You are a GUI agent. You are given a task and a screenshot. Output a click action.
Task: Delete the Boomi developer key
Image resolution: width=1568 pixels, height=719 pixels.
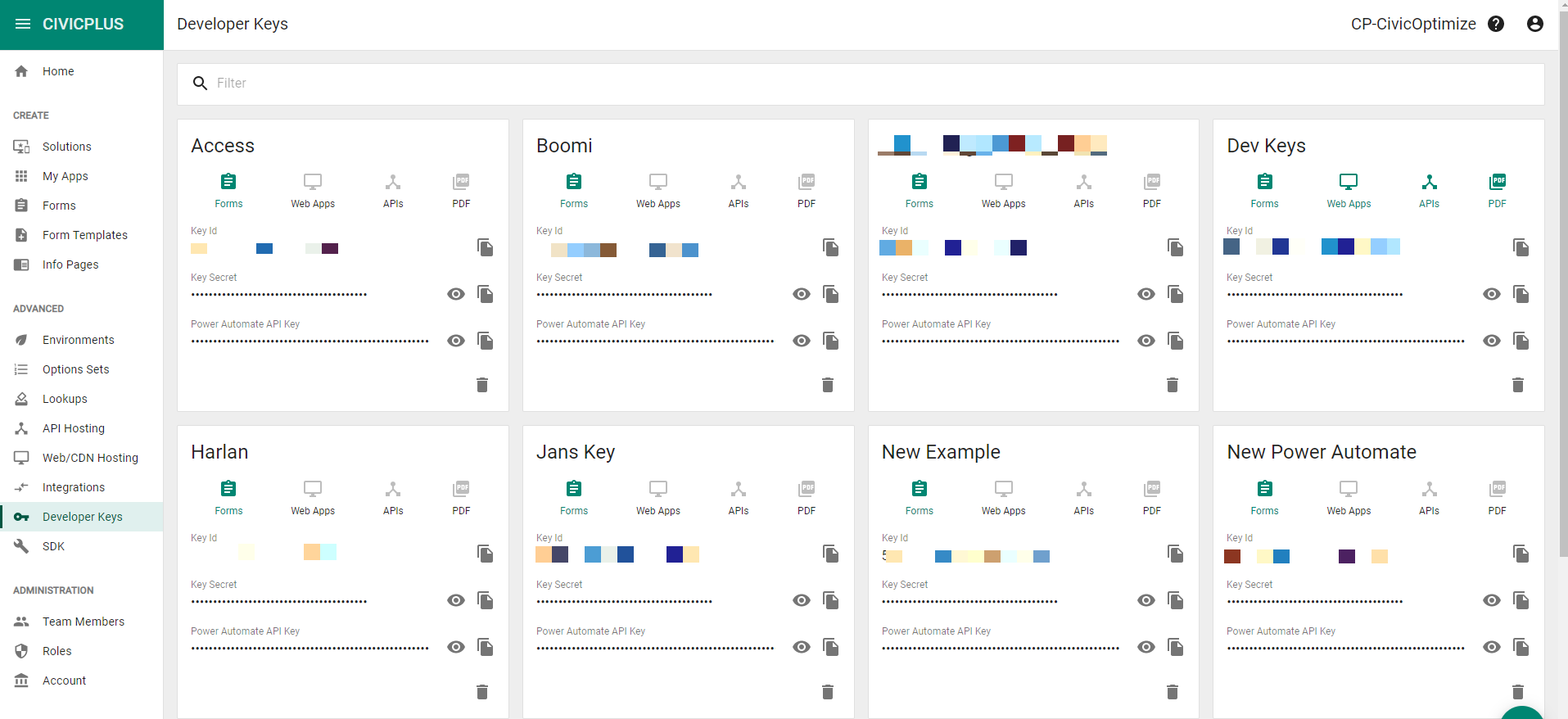[x=828, y=385]
